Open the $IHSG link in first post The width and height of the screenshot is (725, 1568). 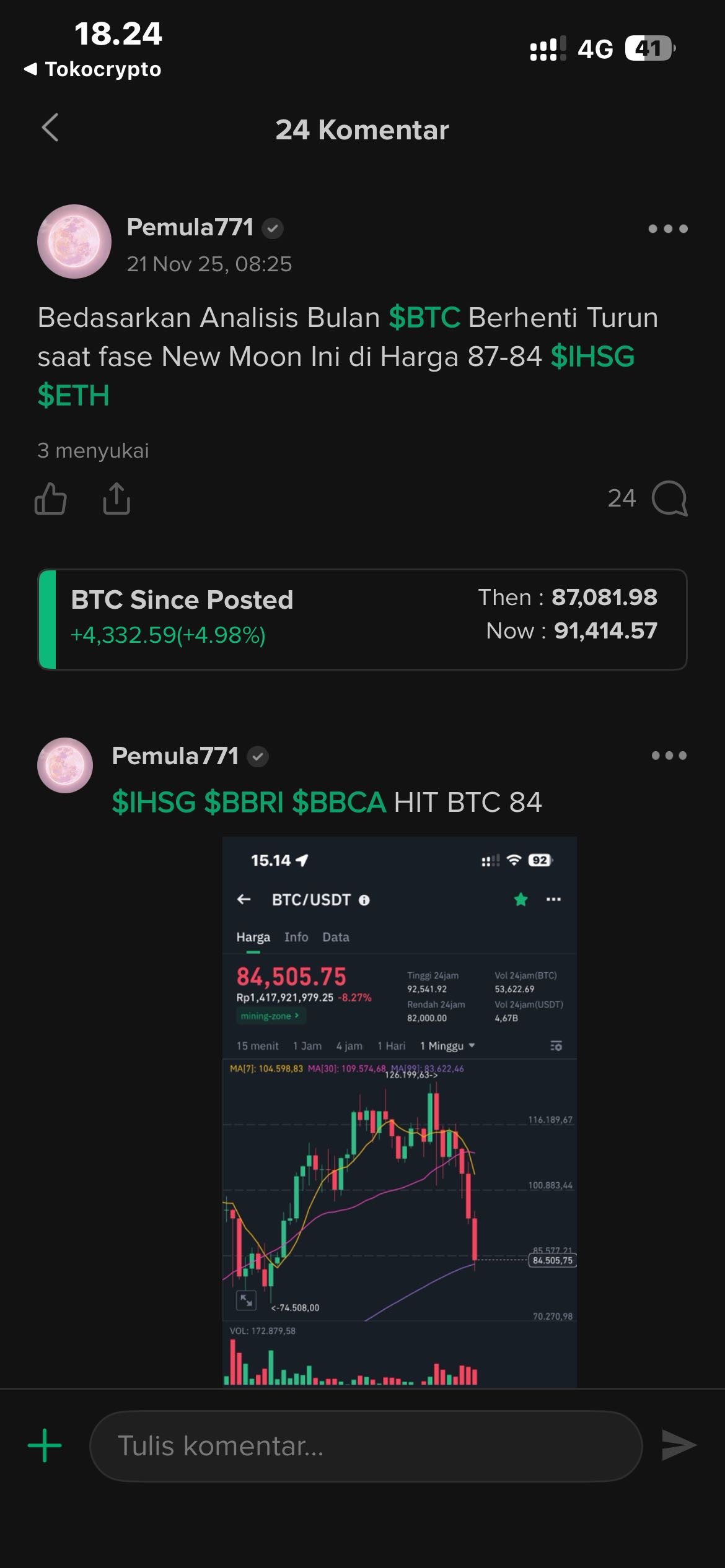(592, 357)
